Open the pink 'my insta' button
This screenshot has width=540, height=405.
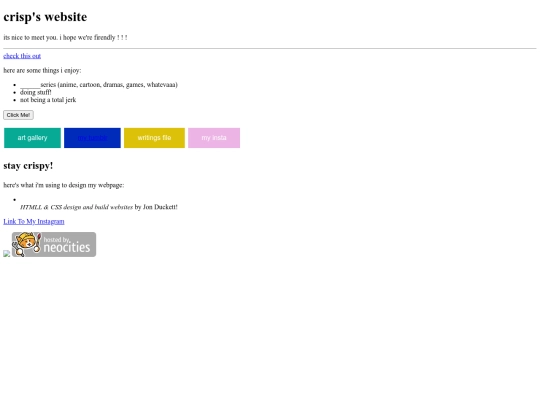(x=214, y=138)
